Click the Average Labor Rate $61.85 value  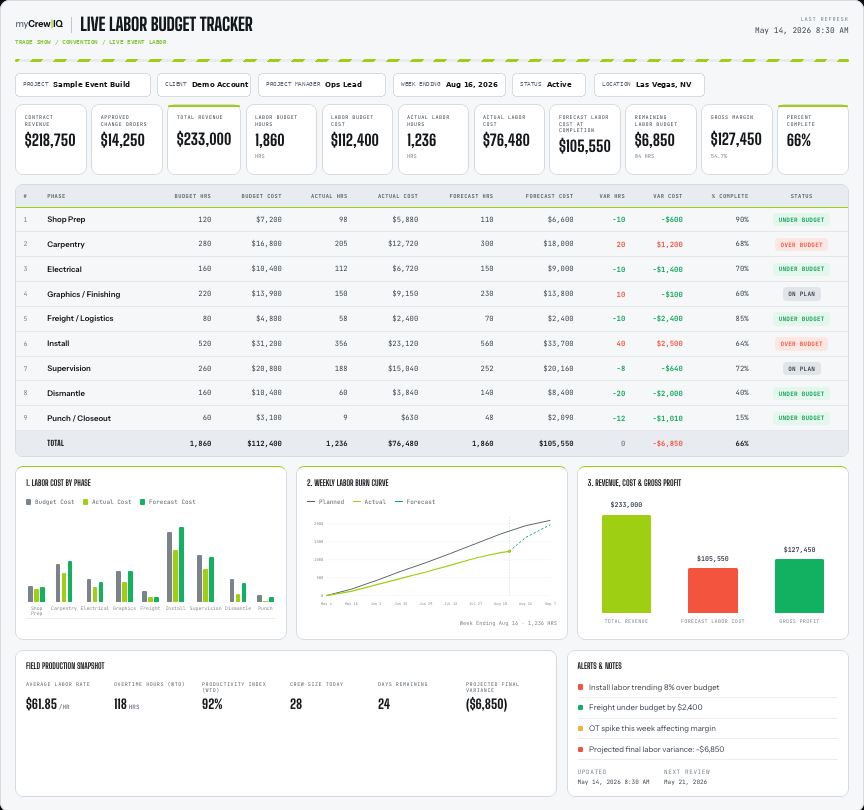(x=42, y=704)
